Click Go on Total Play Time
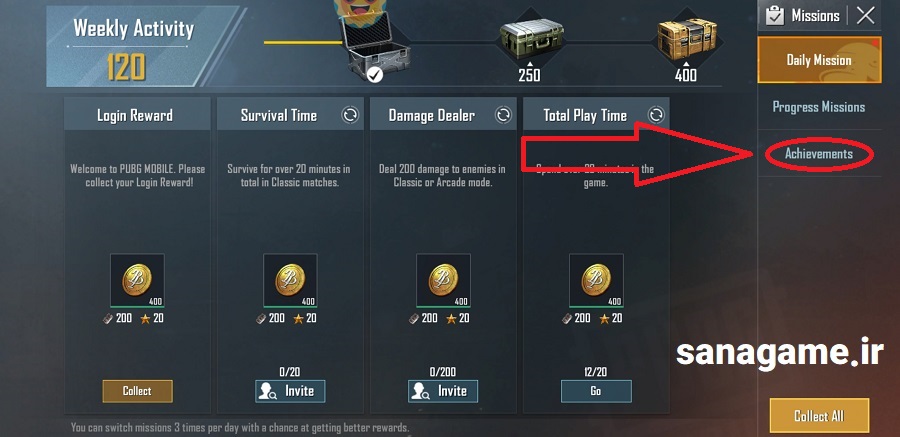The height and width of the screenshot is (437, 900). [x=596, y=391]
